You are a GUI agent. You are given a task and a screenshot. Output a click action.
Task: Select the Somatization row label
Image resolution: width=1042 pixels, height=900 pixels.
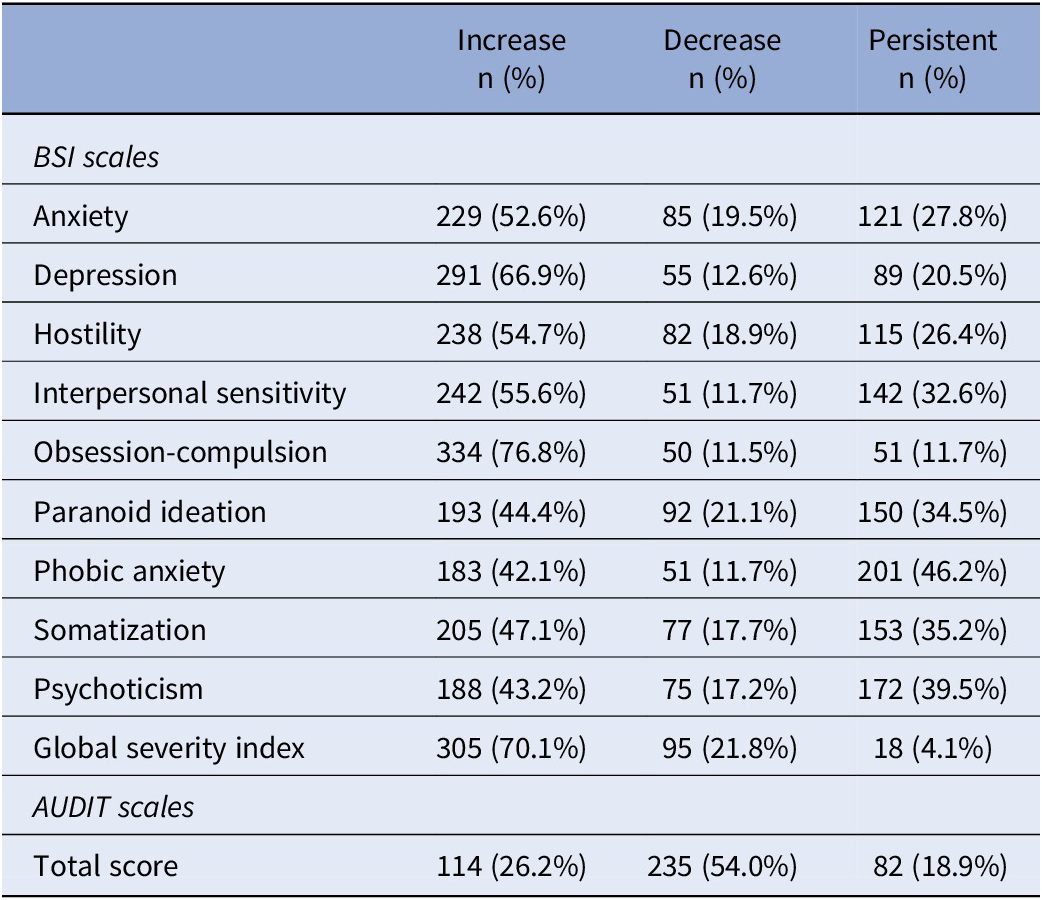pyautogui.click(x=120, y=630)
